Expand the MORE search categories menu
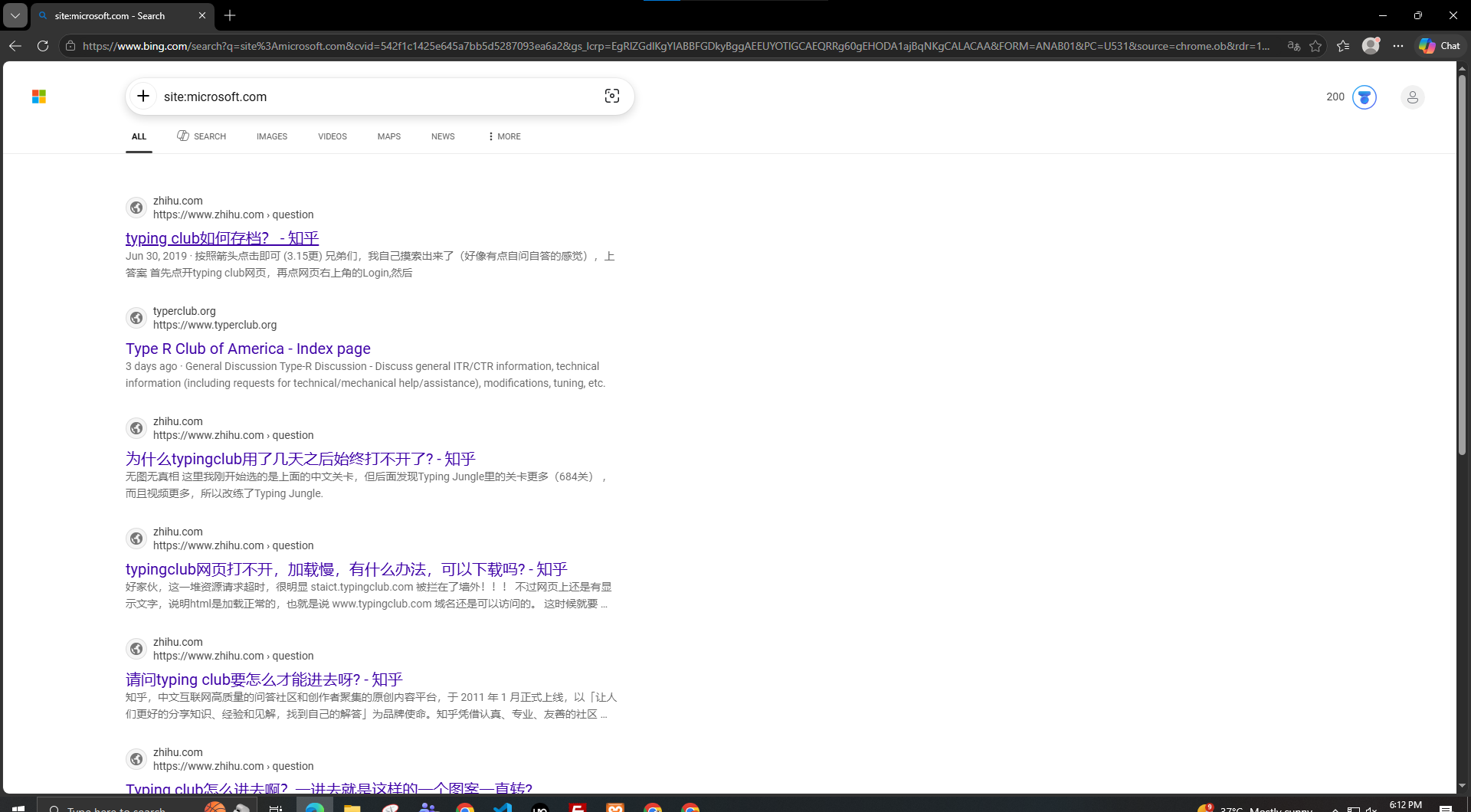1471x812 pixels. (504, 136)
